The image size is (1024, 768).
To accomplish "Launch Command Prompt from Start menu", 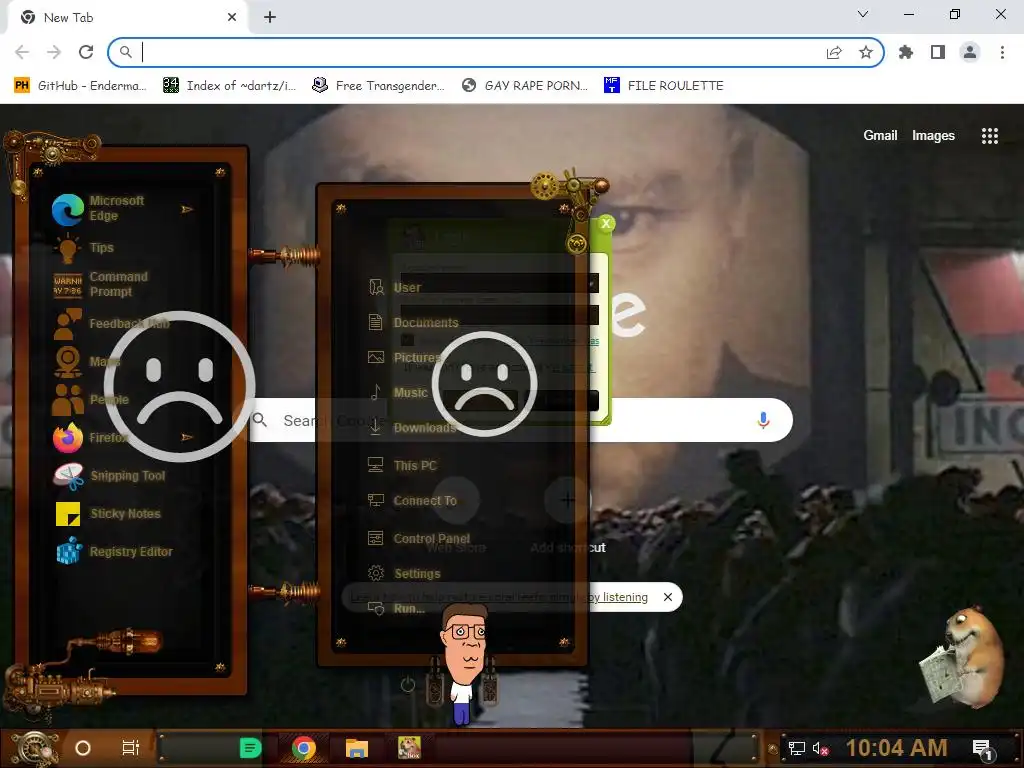I will pyautogui.click(x=101, y=284).
